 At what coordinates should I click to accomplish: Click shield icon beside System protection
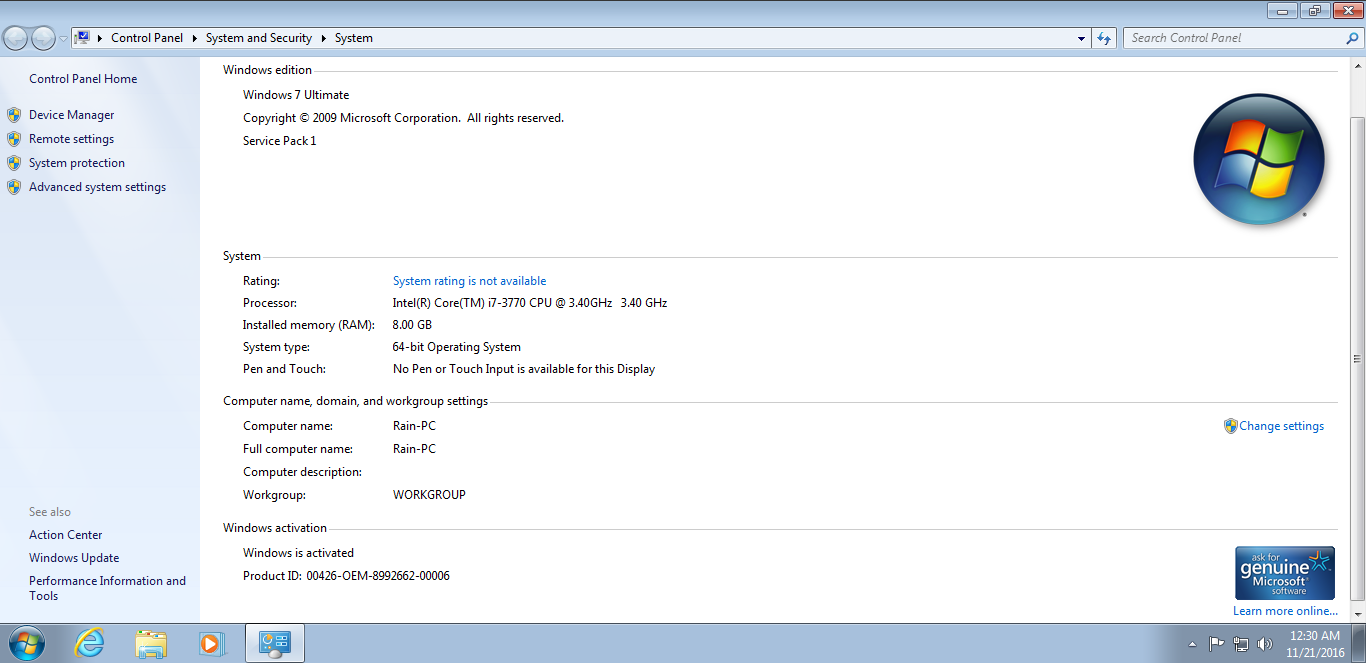point(14,163)
